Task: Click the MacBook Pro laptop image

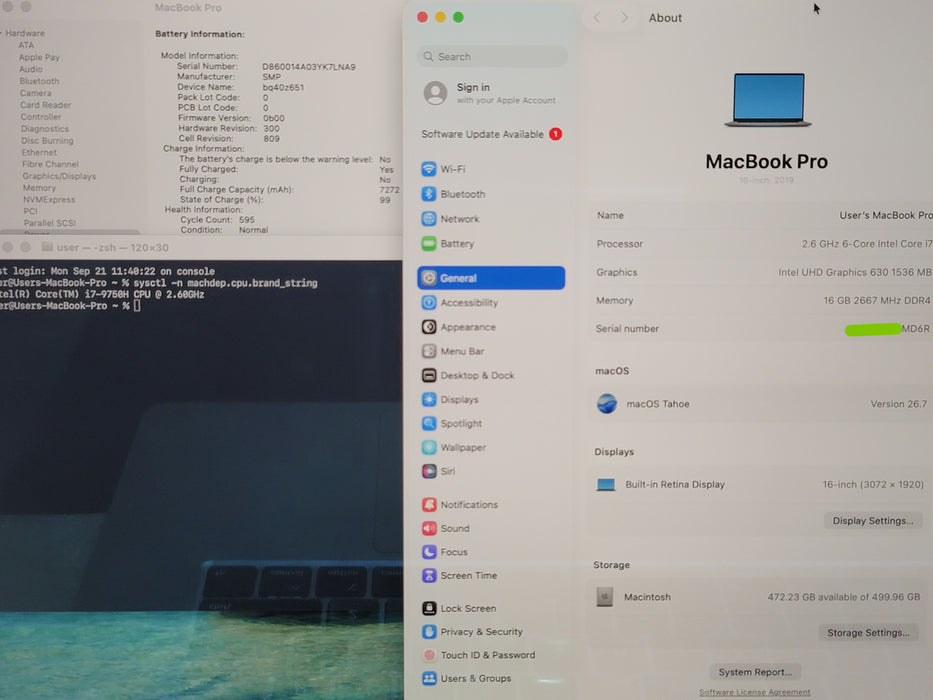Action: 768,99
